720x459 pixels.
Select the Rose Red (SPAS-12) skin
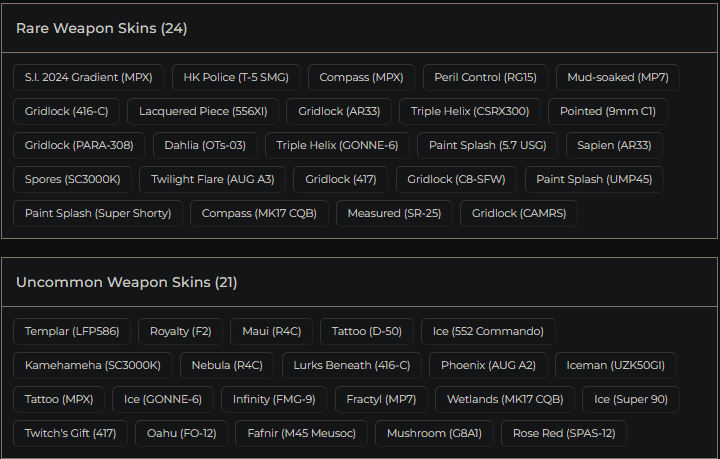pos(564,433)
